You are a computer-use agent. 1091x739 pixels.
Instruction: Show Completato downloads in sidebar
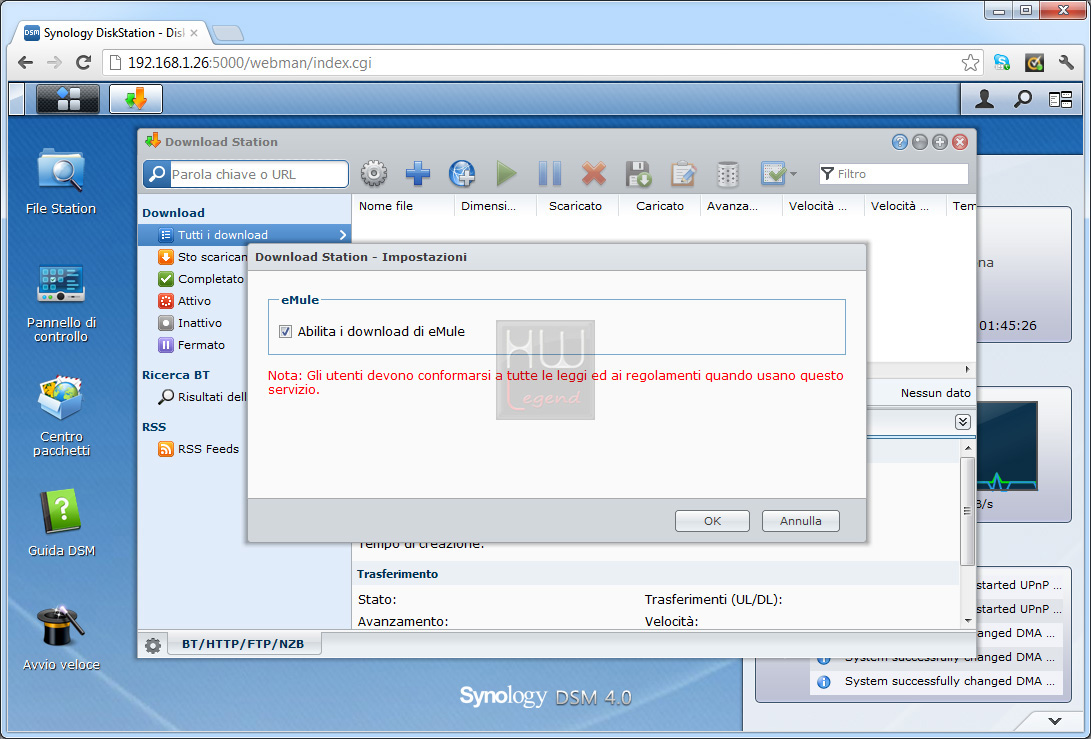click(x=202, y=279)
